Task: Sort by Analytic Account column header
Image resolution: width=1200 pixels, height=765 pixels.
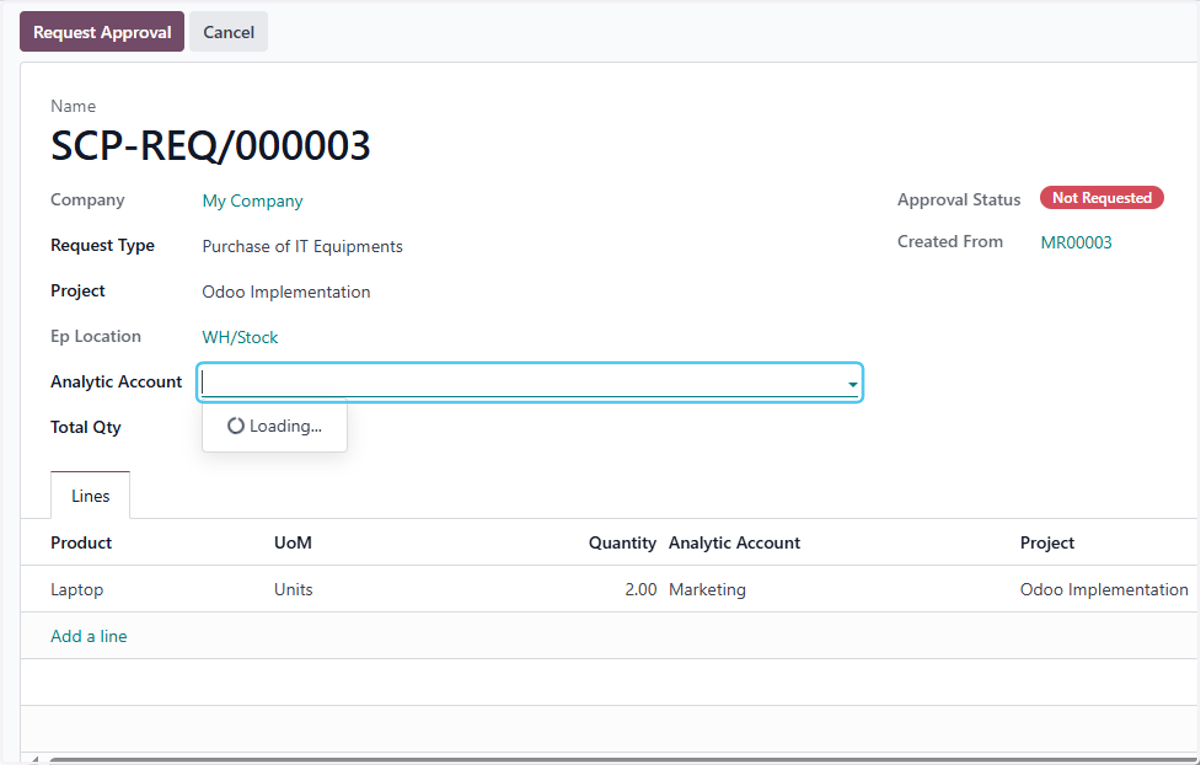Action: click(x=734, y=542)
